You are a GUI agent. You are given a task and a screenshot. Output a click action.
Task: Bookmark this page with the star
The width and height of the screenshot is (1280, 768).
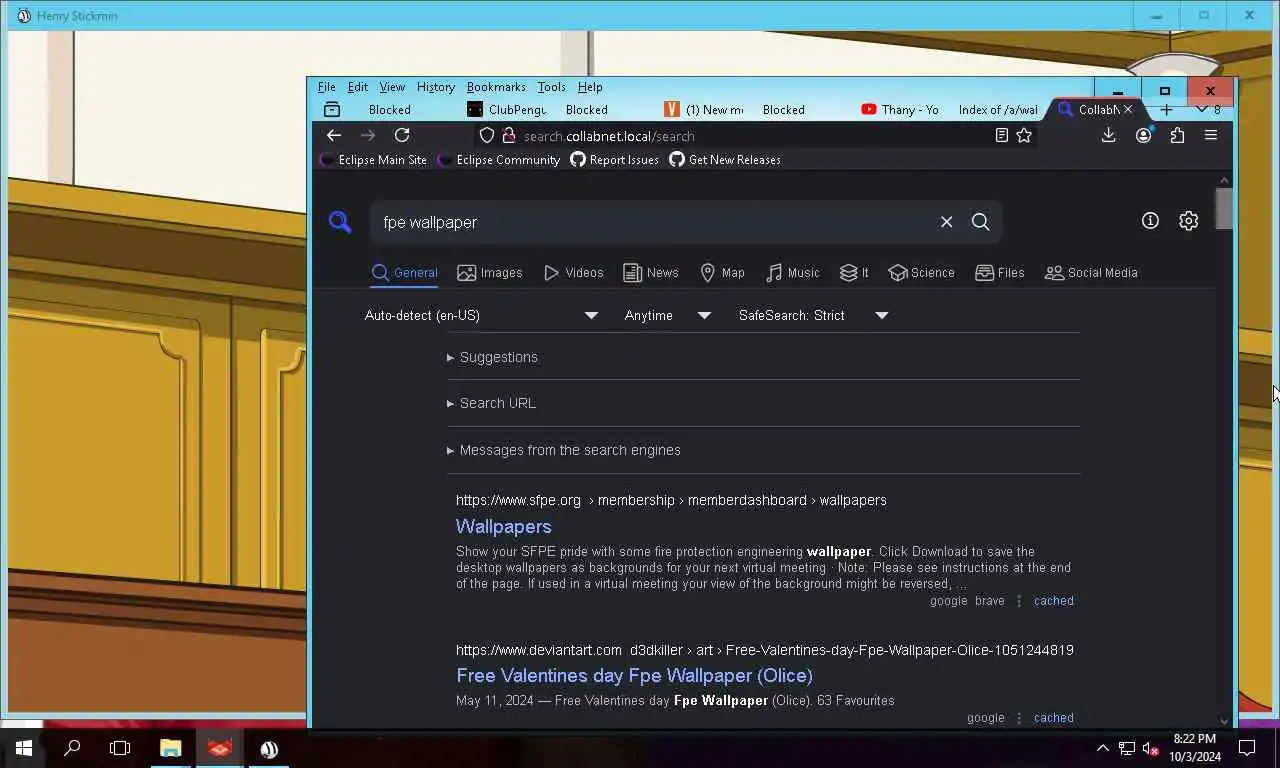[x=1024, y=136]
